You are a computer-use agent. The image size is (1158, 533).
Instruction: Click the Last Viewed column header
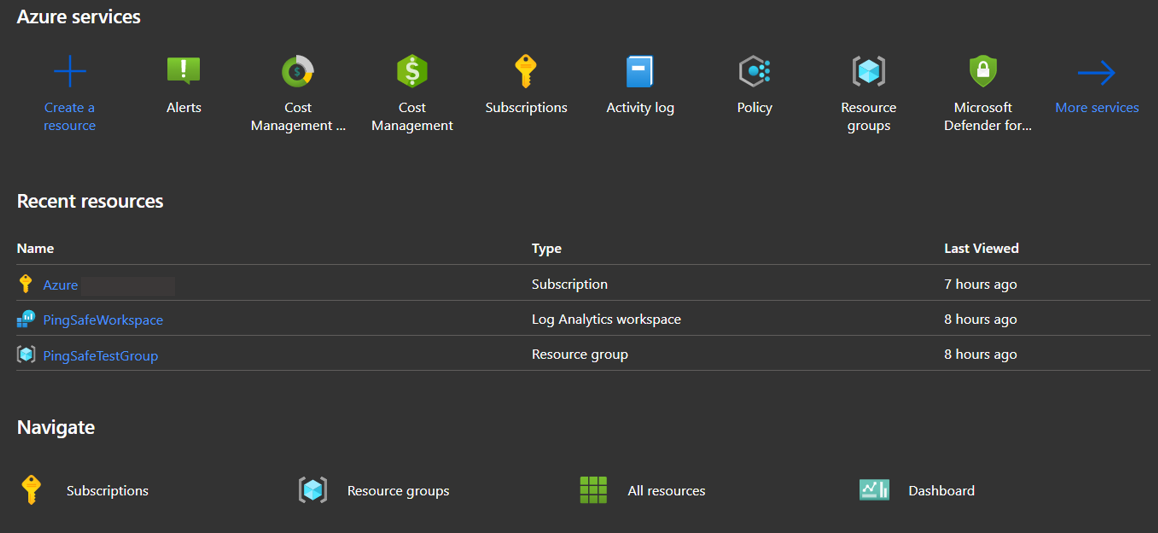click(981, 248)
